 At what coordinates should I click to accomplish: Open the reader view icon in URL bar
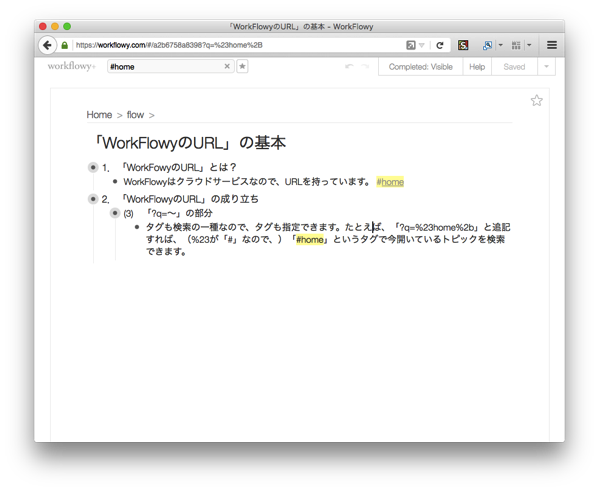pyautogui.click(x=411, y=45)
